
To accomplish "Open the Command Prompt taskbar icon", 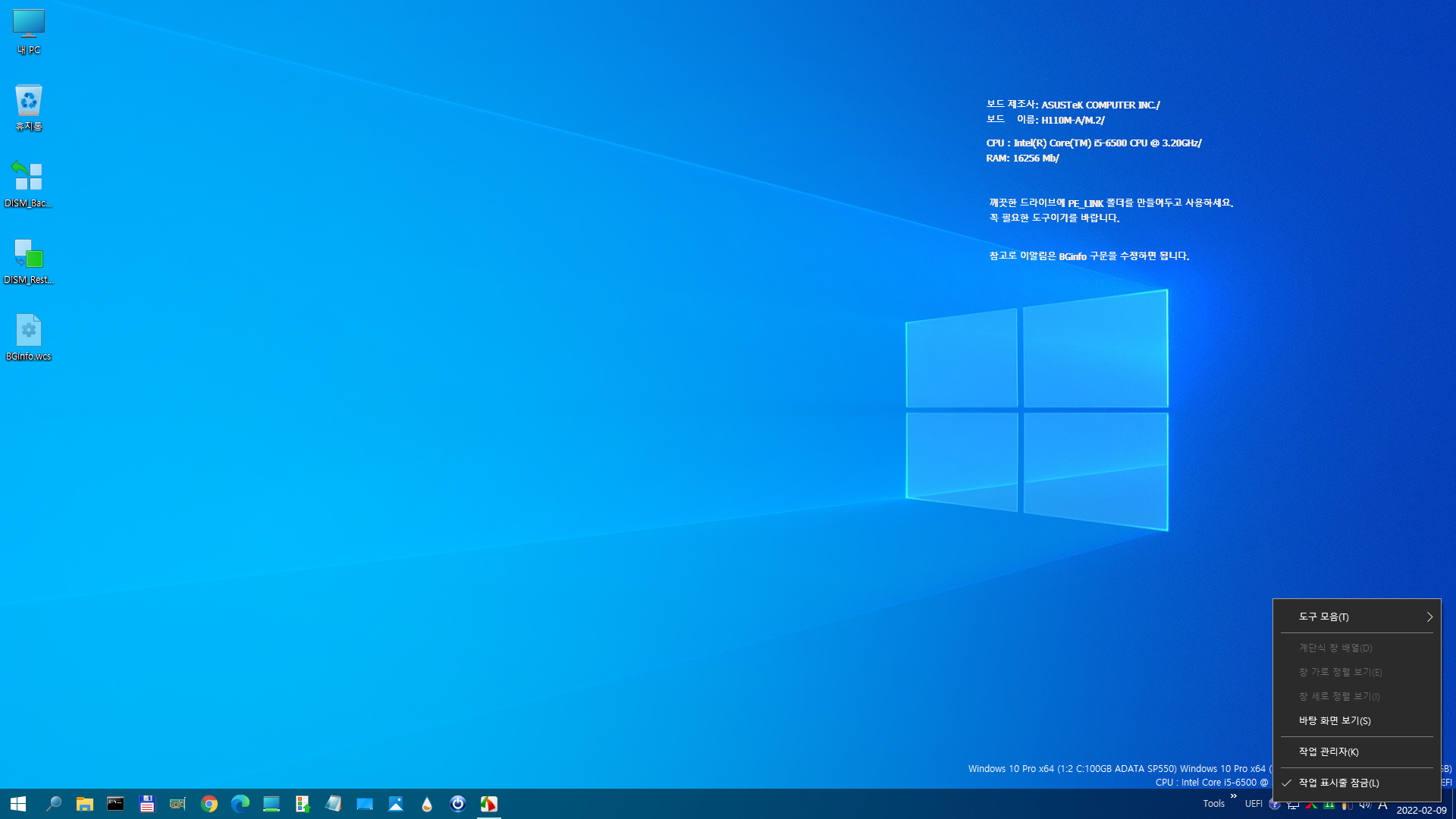I will 115,804.
